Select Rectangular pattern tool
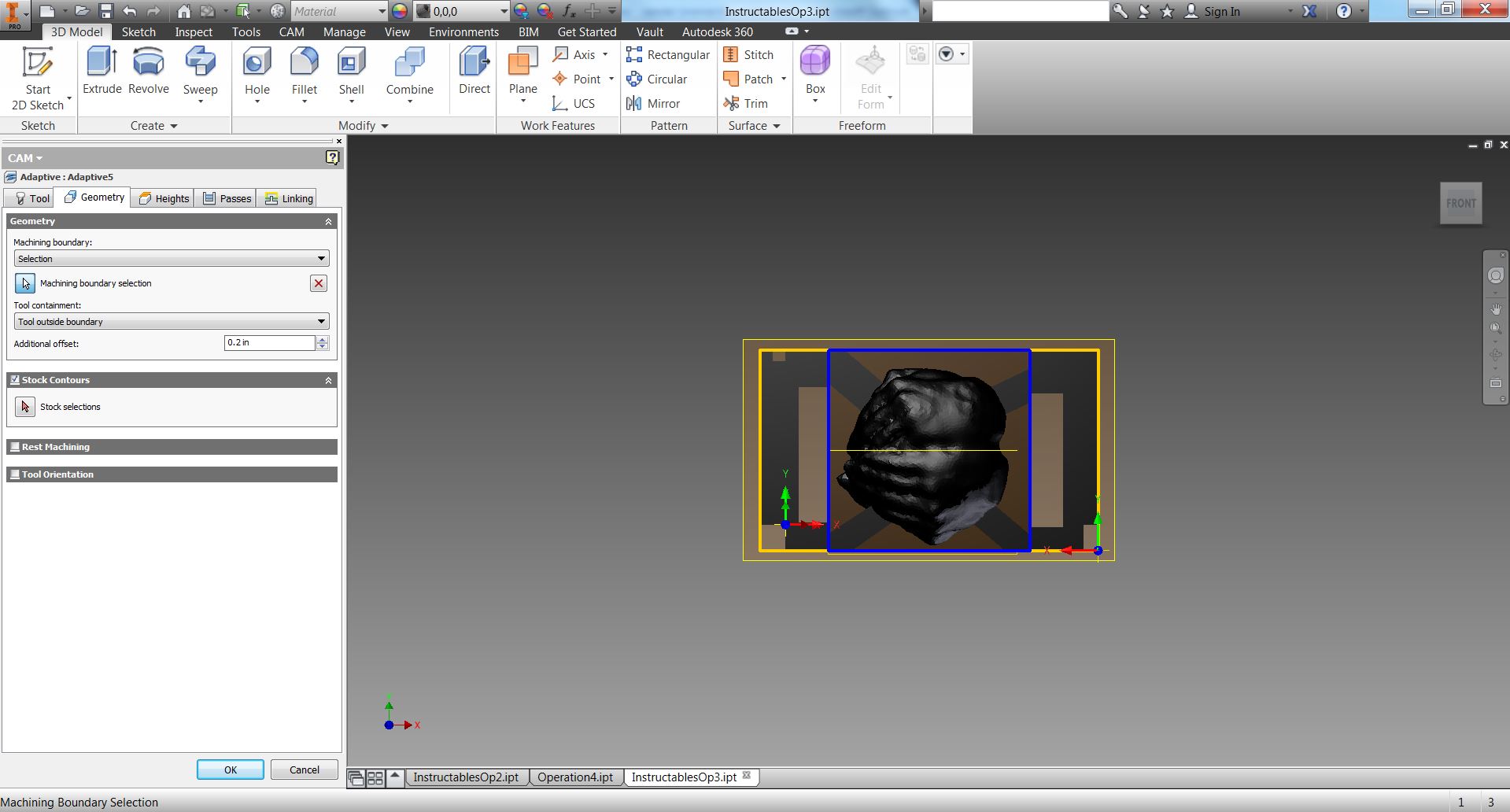This screenshot has width=1510, height=812. coord(668,54)
